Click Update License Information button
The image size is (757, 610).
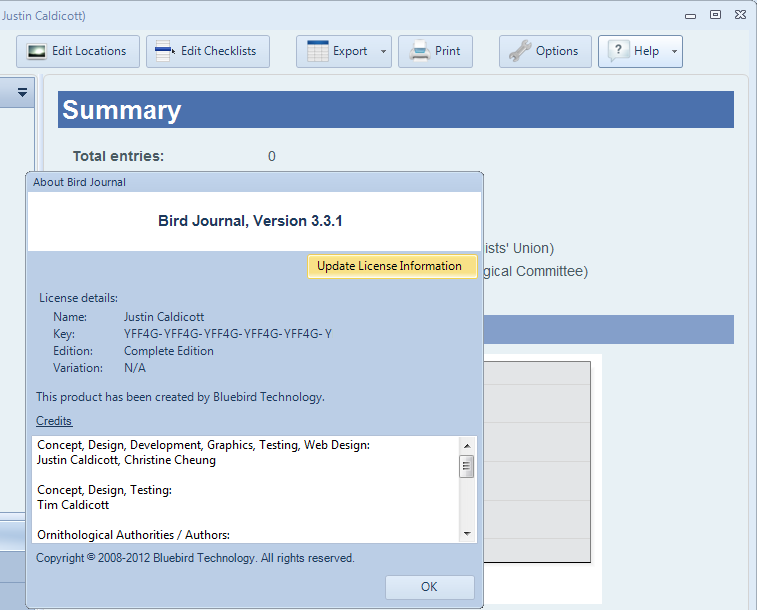(x=392, y=266)
